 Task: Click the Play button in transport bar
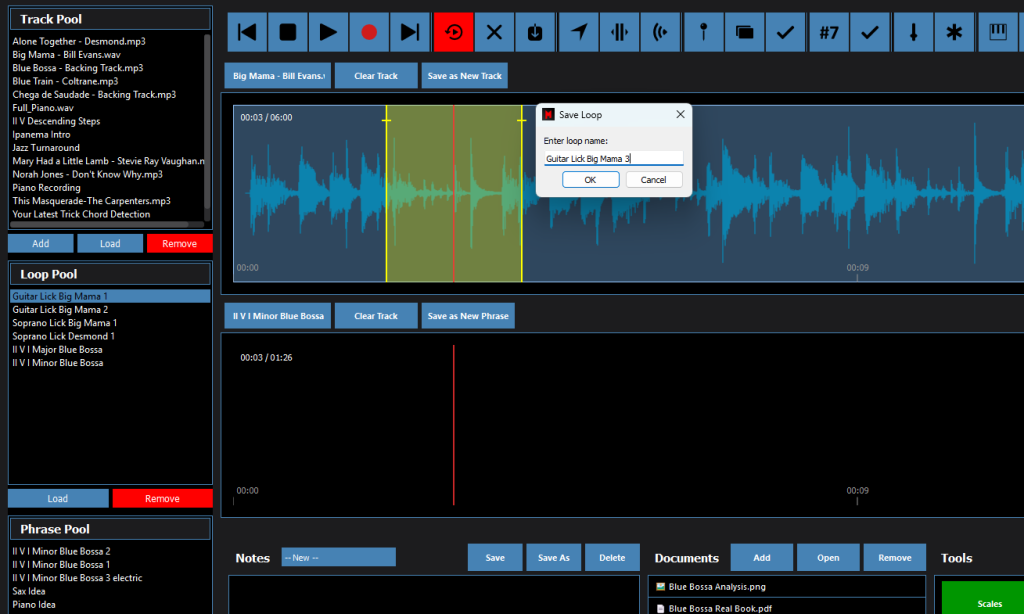(328, 32)
